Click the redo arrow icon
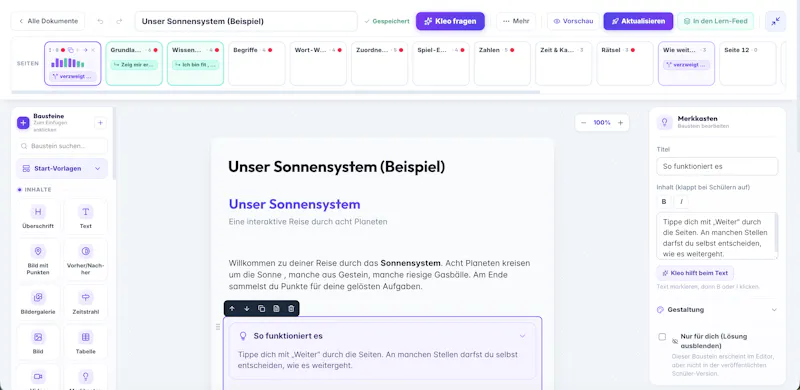800x390 pixels. click(x=119, y=21)
